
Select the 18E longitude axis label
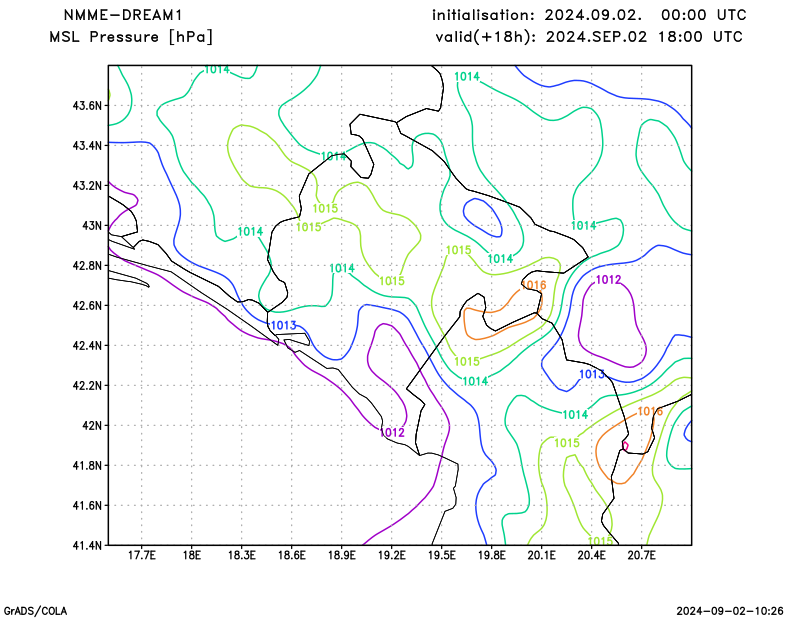click(x=191, y=555)
